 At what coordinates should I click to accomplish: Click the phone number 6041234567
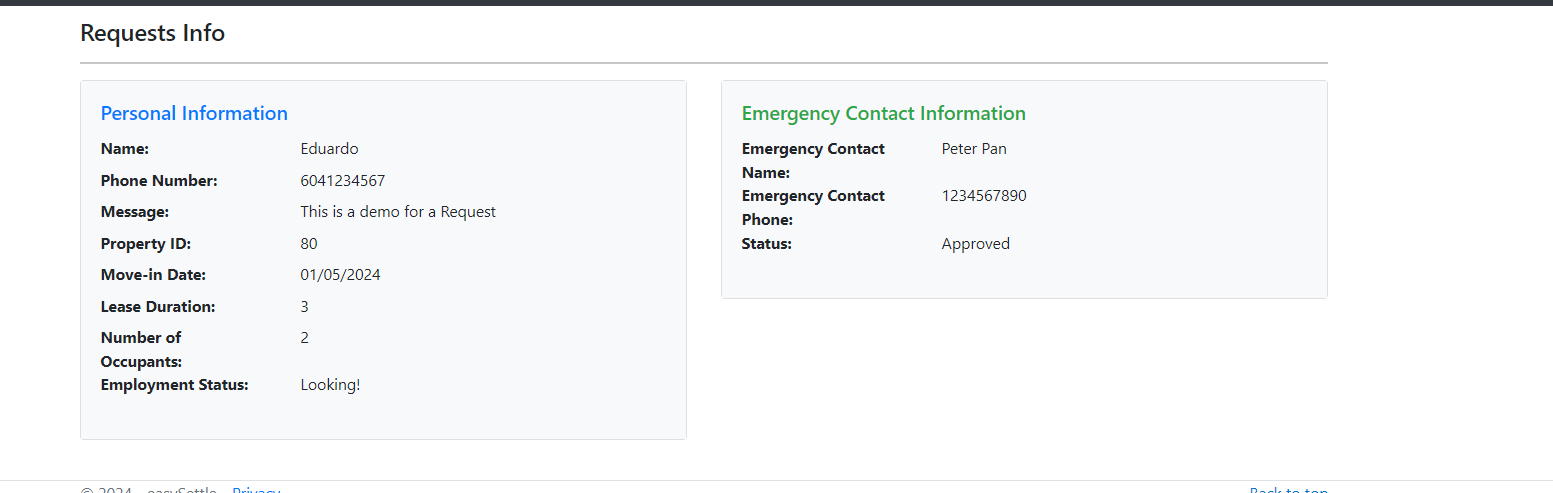click(x=342, y=181)
